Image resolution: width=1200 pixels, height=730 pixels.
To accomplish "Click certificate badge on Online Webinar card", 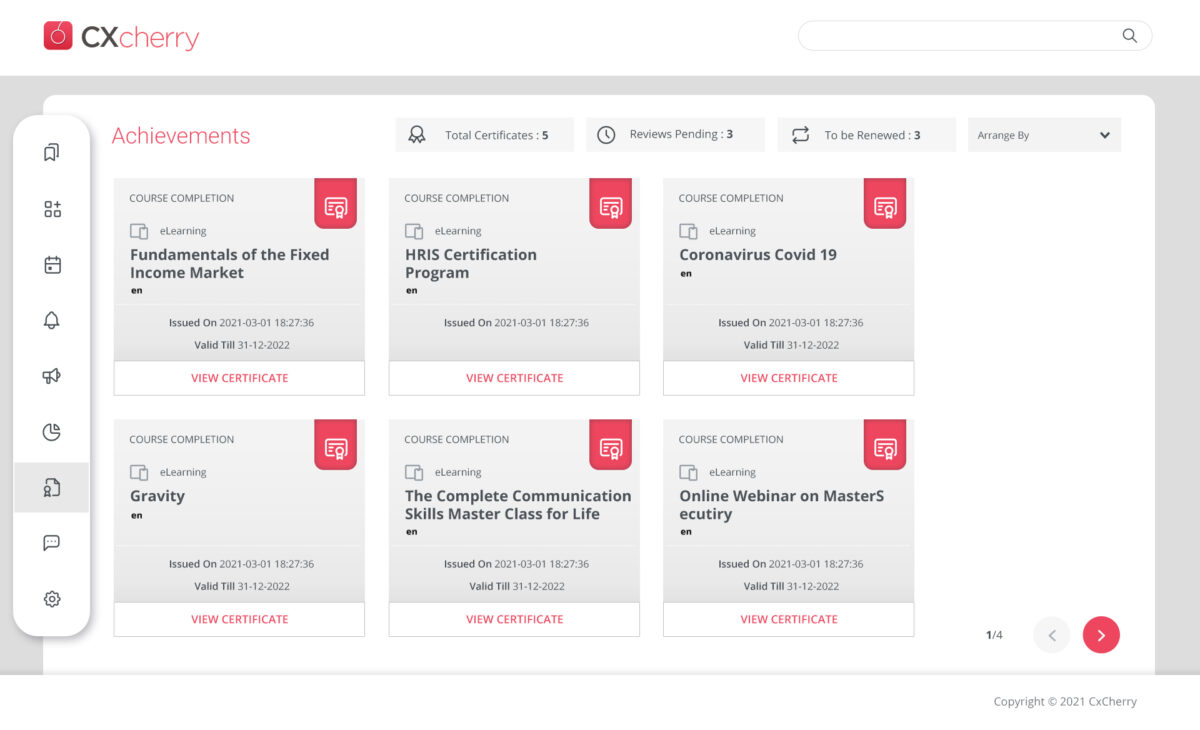I will point(885,445).
